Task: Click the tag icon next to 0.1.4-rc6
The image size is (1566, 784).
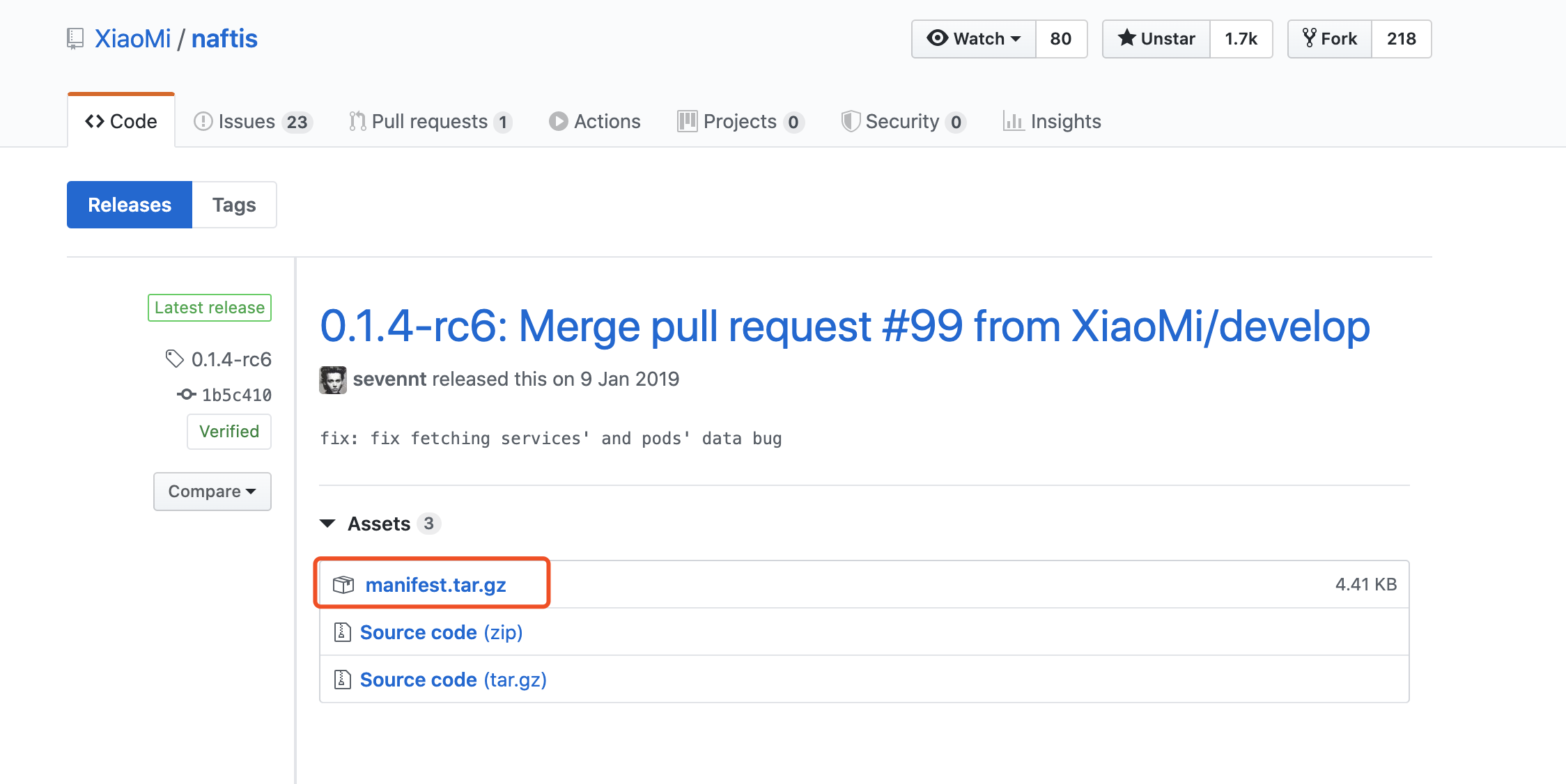Action: (x=174, y=359)
